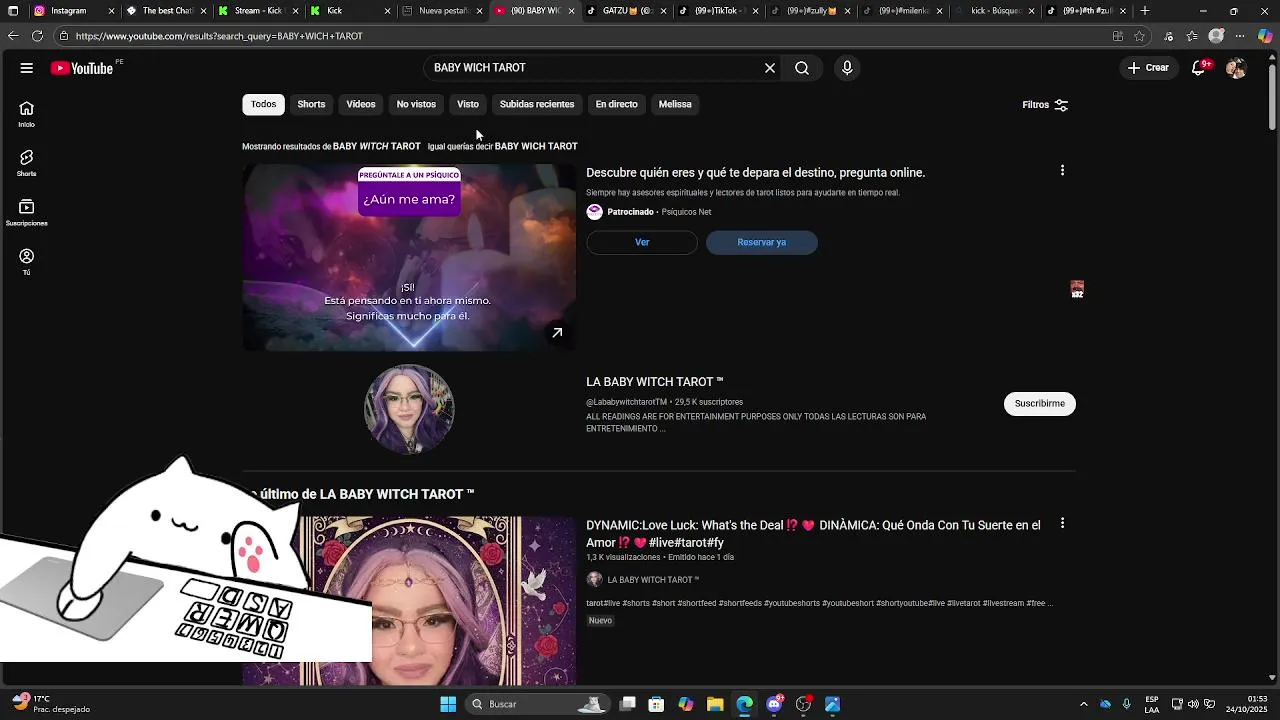Open Suscripciones in the sidebar
1280x720 pixels.
pos(27,212)
